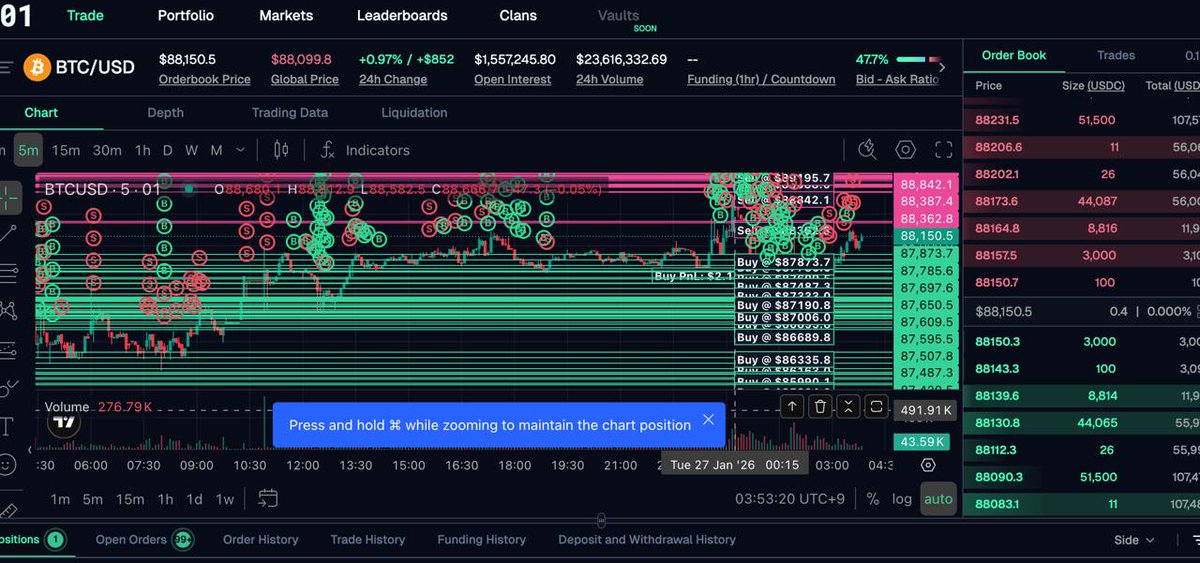Set bottom range to 1w
Viewport: 1200px width, 563px height.
[225, 499]
